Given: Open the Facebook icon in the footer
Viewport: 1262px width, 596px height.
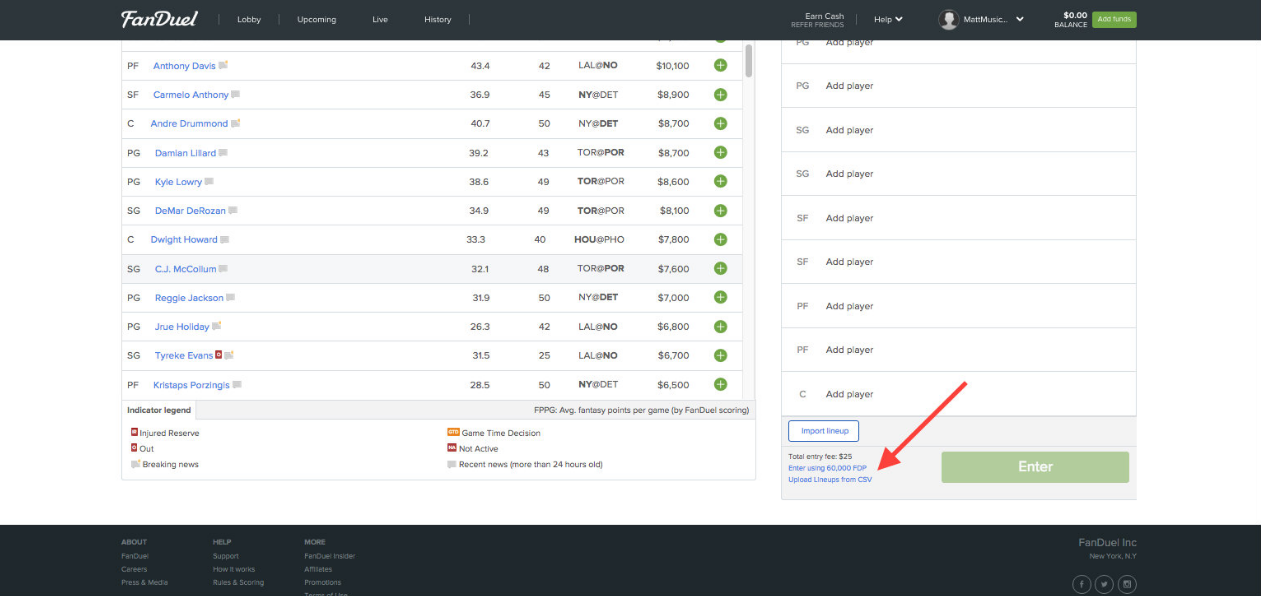Looking at the screenshot, I should point(1081,584).
